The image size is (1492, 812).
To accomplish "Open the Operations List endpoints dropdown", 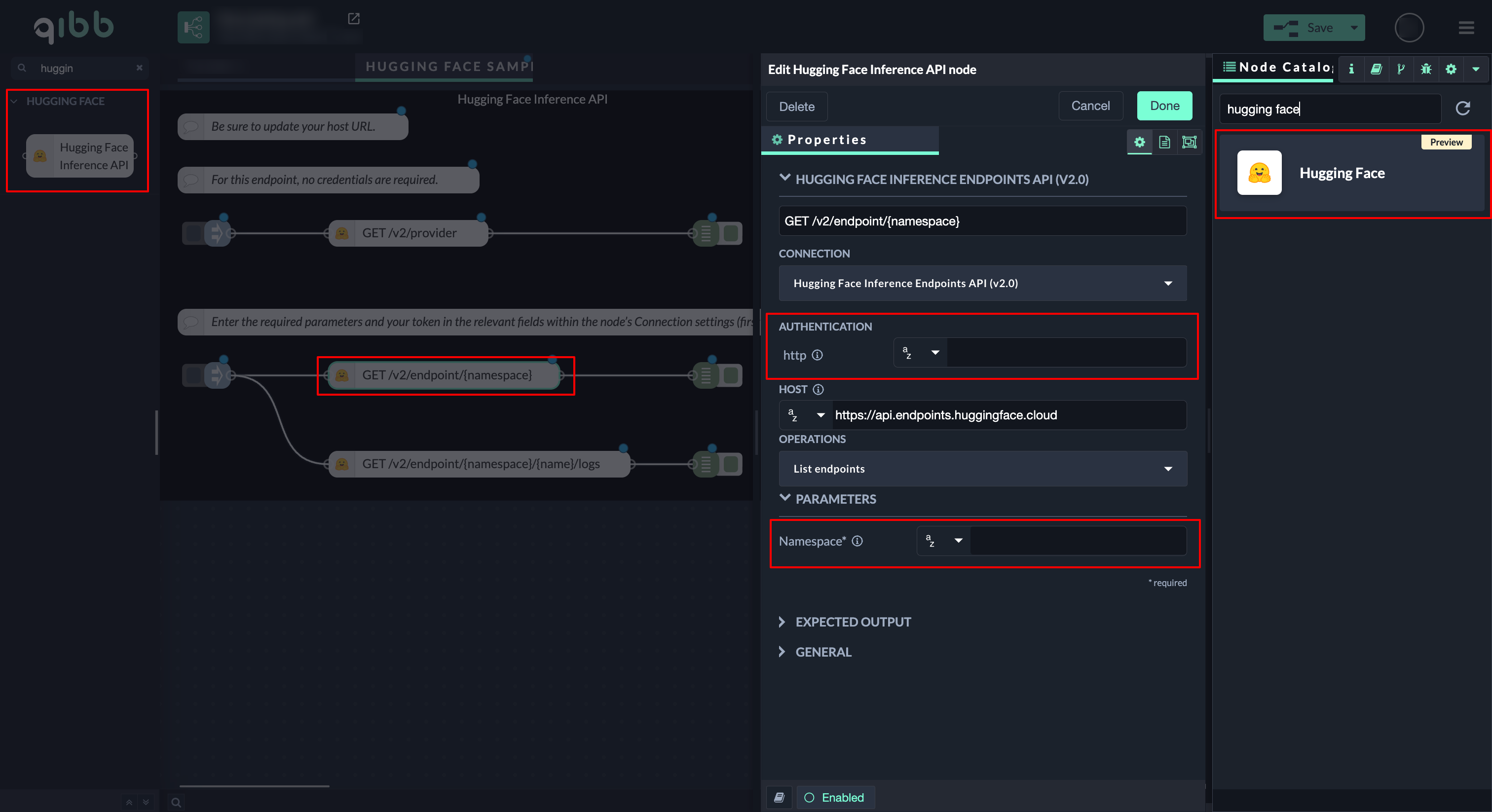I will [x=982, y=469].
